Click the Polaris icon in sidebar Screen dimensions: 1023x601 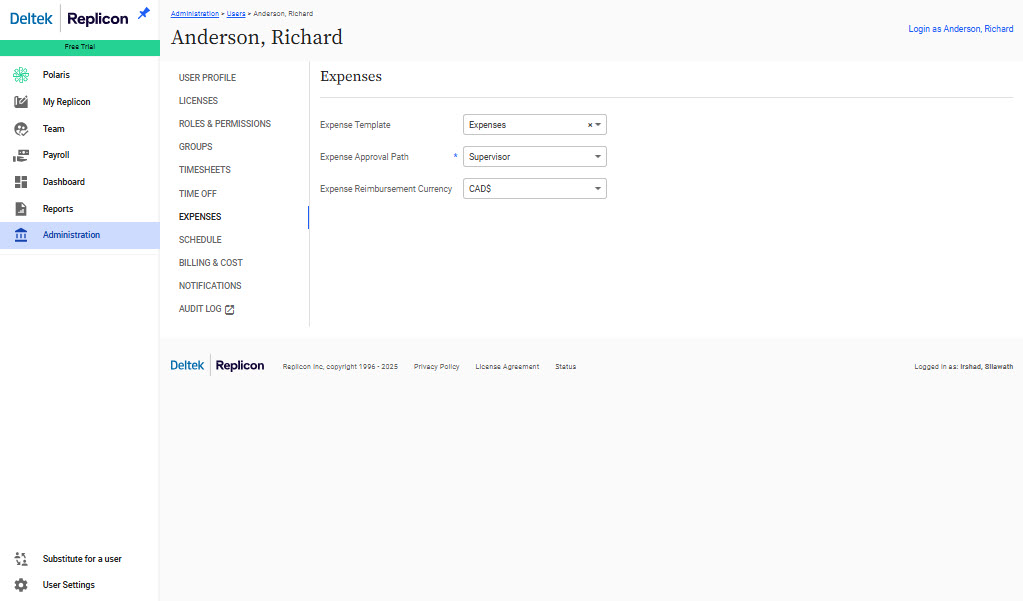pyautogui.click(x=21, y=75)
